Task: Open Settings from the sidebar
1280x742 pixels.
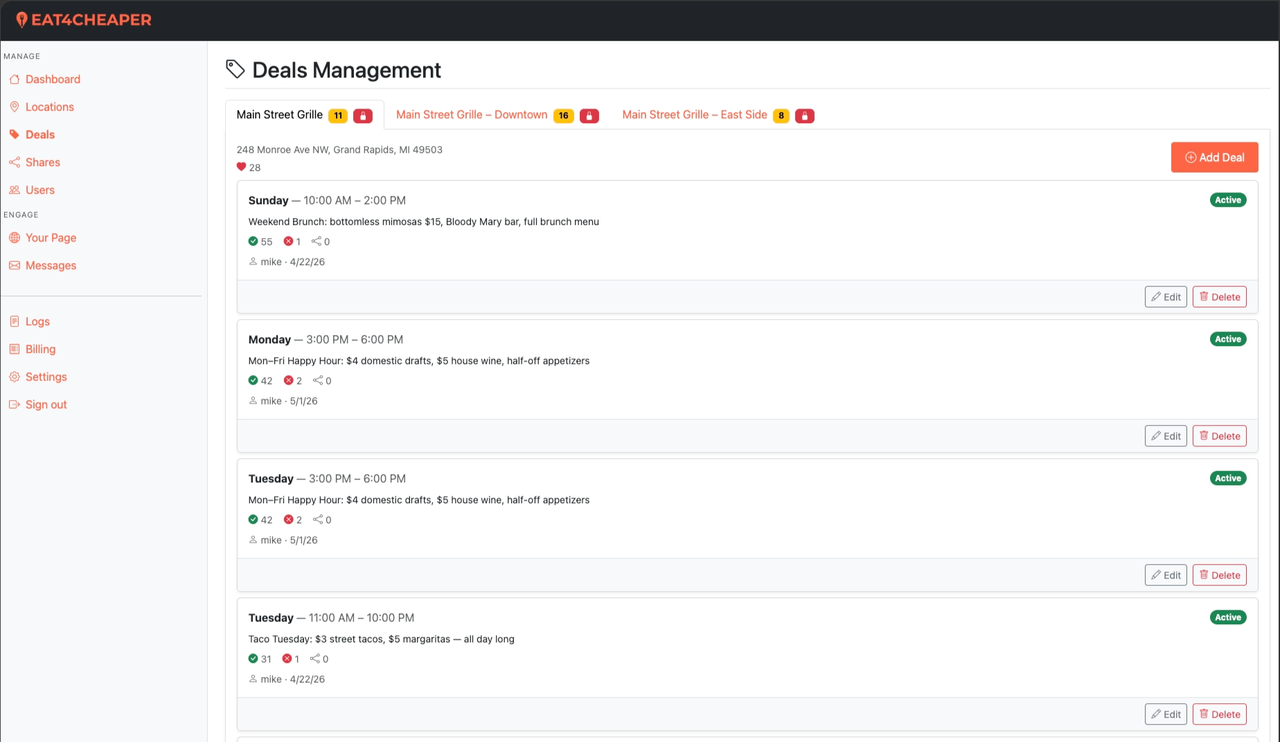Action: click(46, 377)
